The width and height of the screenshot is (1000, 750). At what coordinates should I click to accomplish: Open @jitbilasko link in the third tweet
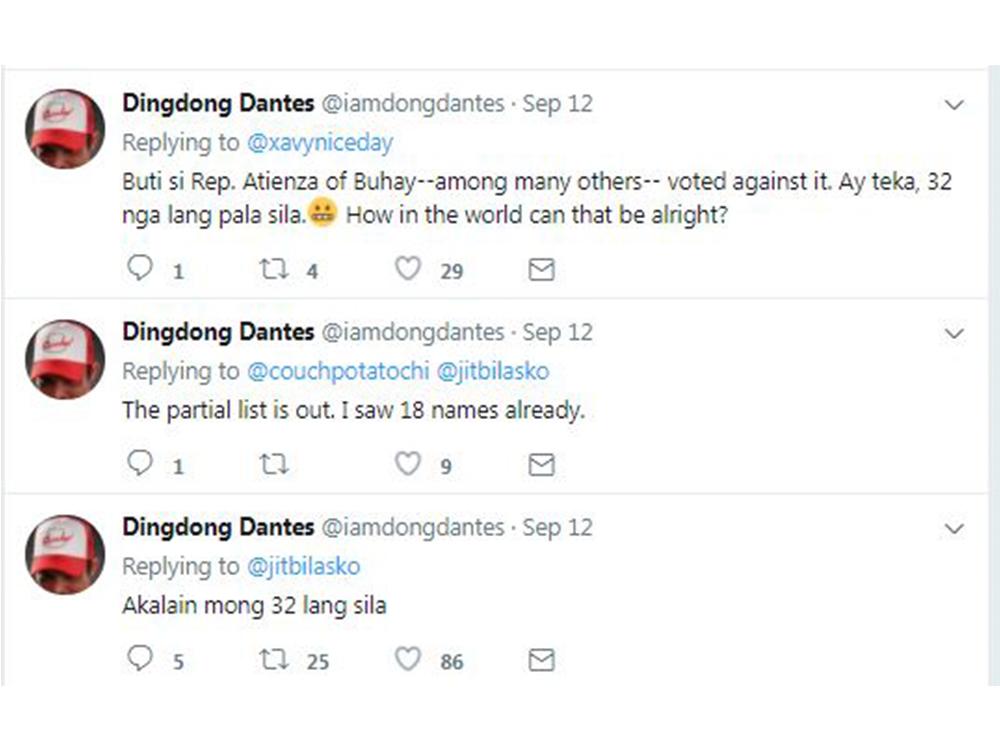[x=304, y=566]
